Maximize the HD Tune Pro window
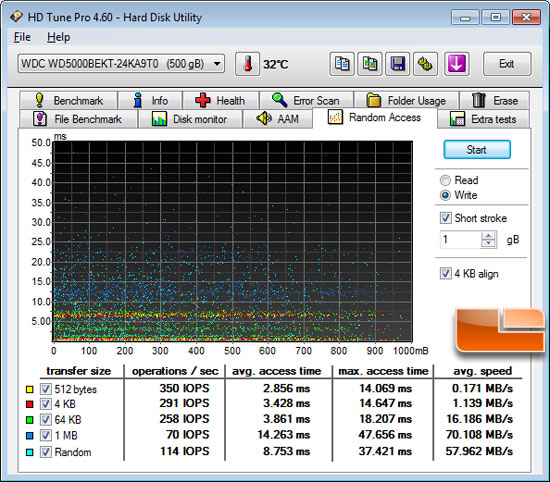The image size is (550, 482). 495,17
